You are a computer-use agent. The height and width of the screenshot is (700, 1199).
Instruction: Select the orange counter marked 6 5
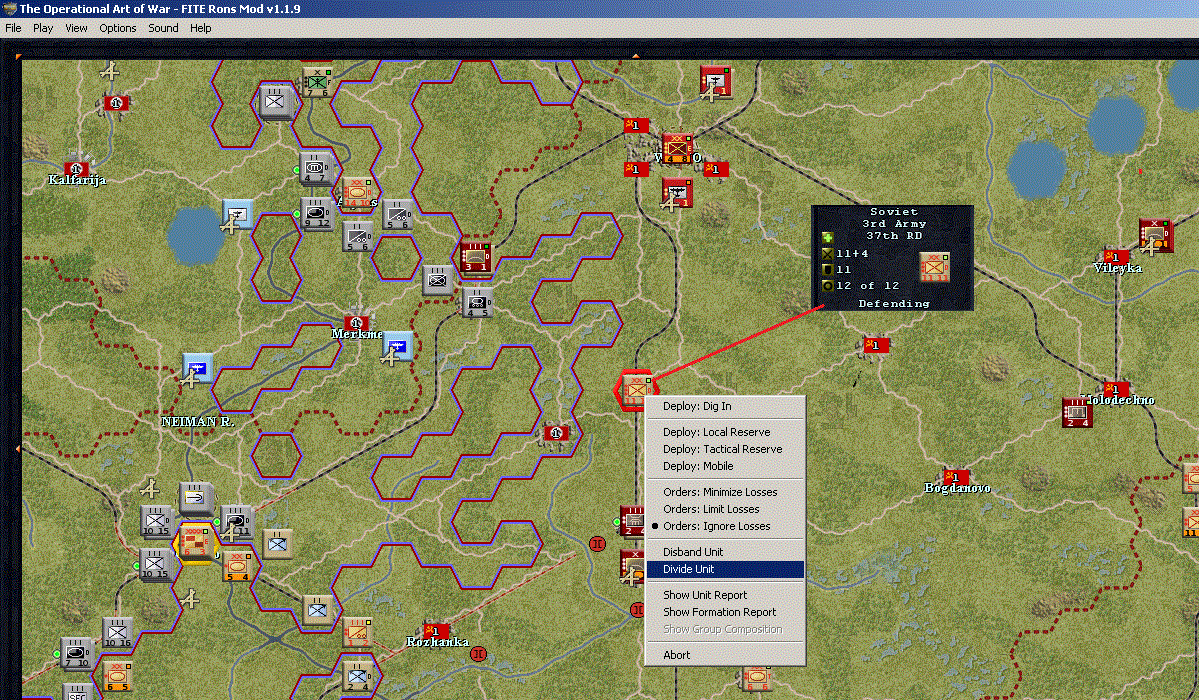click(x=117, y=676)
